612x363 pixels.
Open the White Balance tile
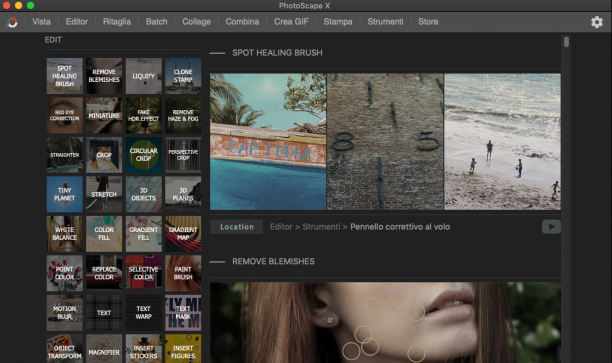[x=65, y=233]
